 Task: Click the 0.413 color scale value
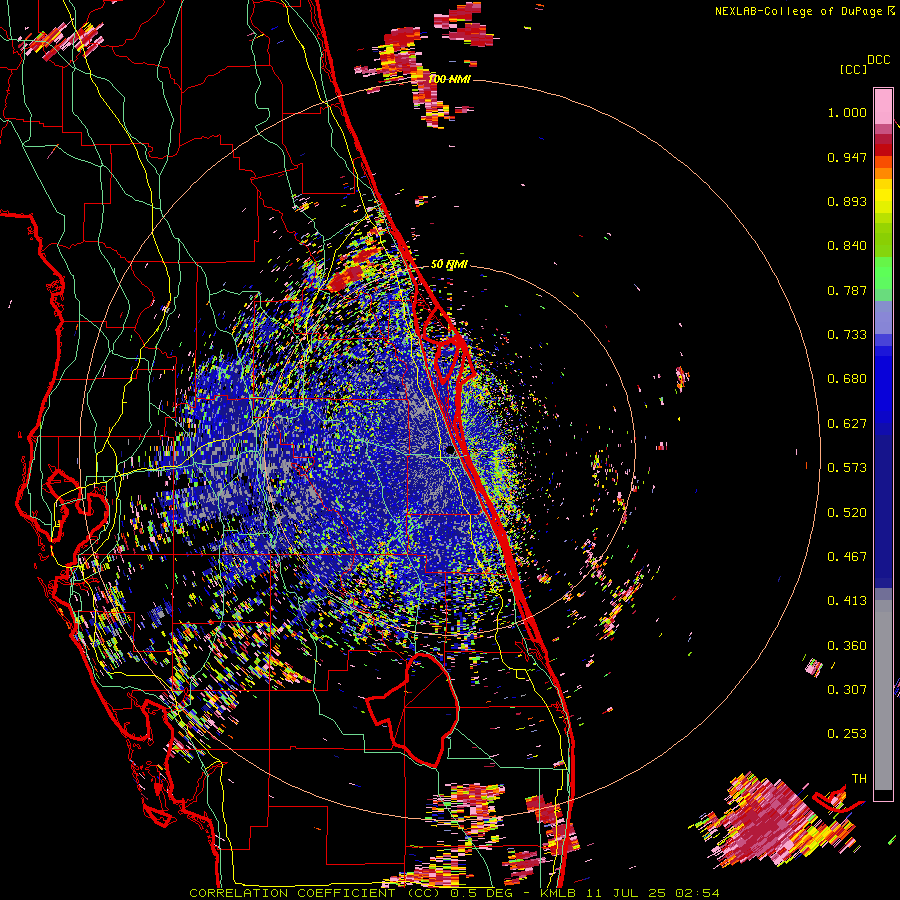coord(847,601)
